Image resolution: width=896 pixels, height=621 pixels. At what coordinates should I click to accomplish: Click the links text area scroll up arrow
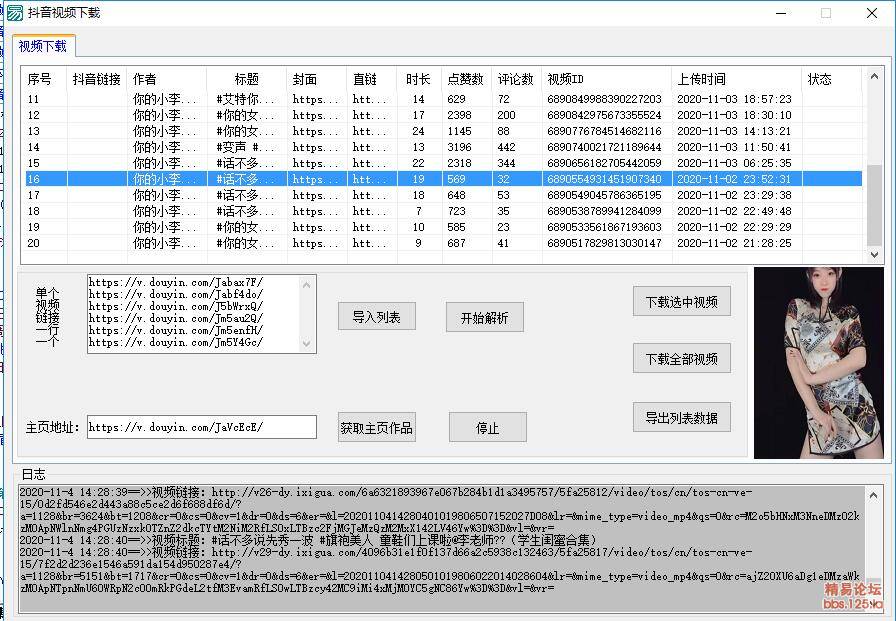pos(307,284)
